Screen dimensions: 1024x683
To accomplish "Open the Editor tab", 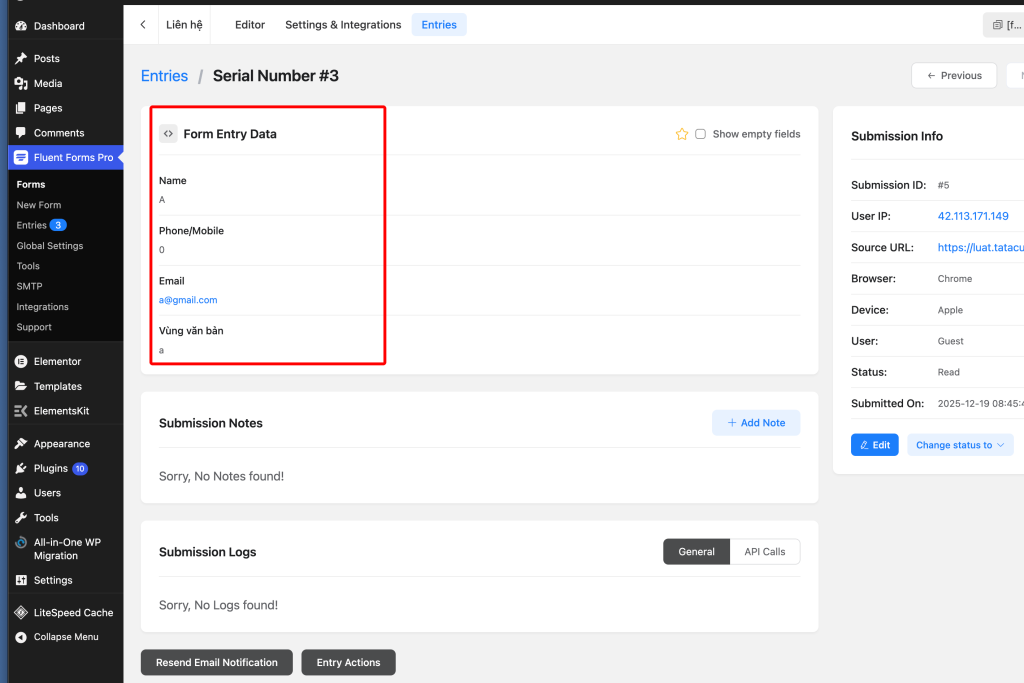I will click(250, 25).
